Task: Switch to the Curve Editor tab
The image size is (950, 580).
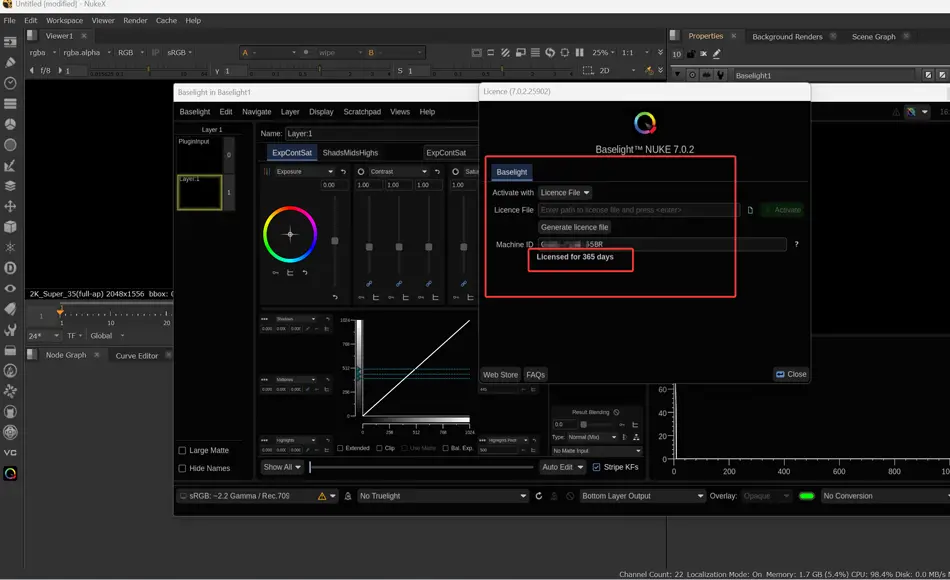Action: coord(136,356)
